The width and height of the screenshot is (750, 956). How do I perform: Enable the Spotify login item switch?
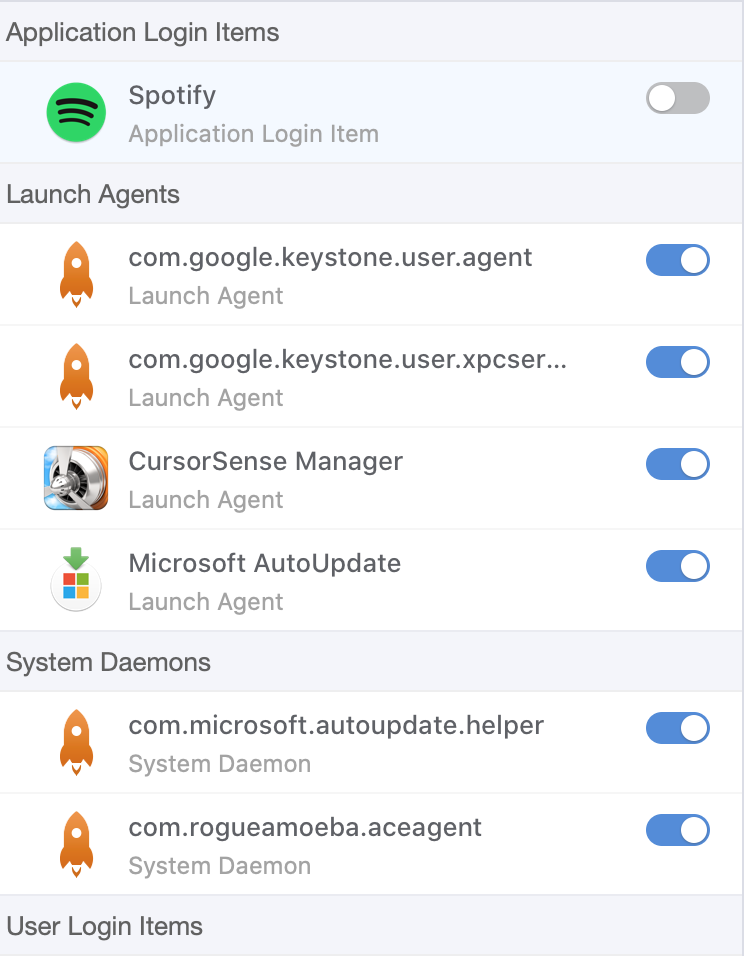(x=677, y=98)
